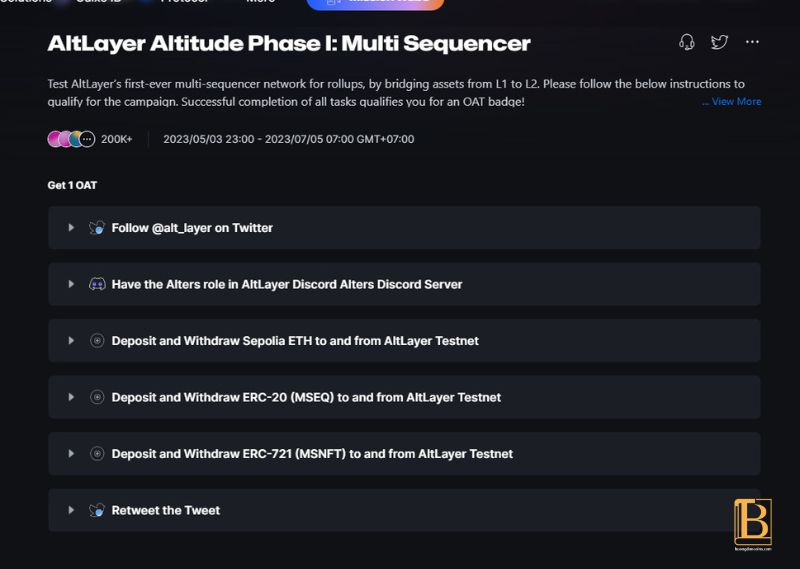The image size is (800, 569).
Task: Click circle icon on ERC-721 (MSNFT) task
Action: click(97, 454)
